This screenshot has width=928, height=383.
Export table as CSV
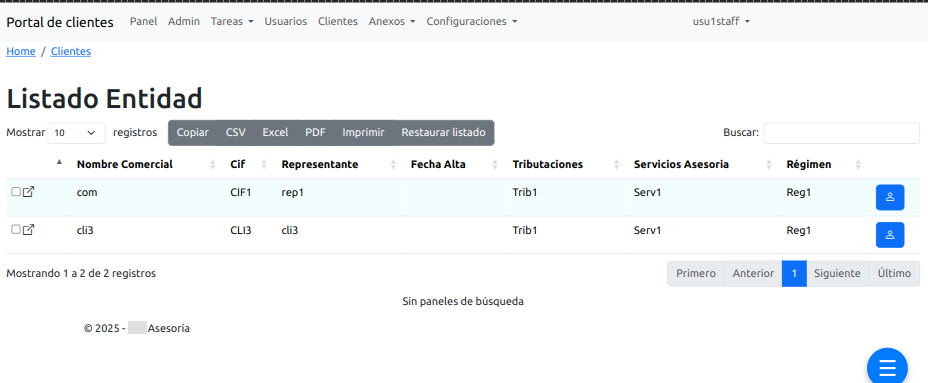[236, 133]
